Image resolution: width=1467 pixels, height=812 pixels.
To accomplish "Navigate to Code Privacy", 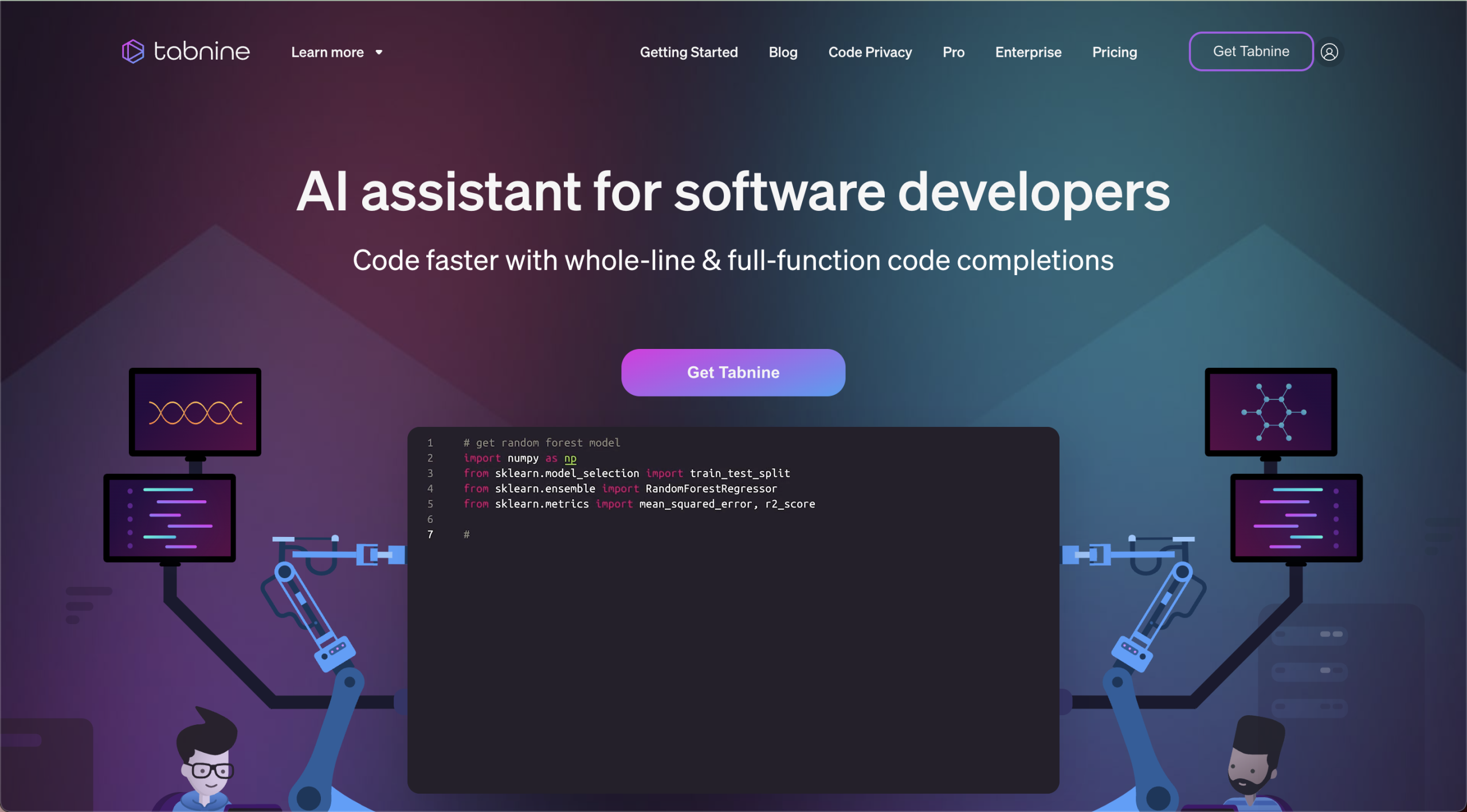I will pos(870,52).
